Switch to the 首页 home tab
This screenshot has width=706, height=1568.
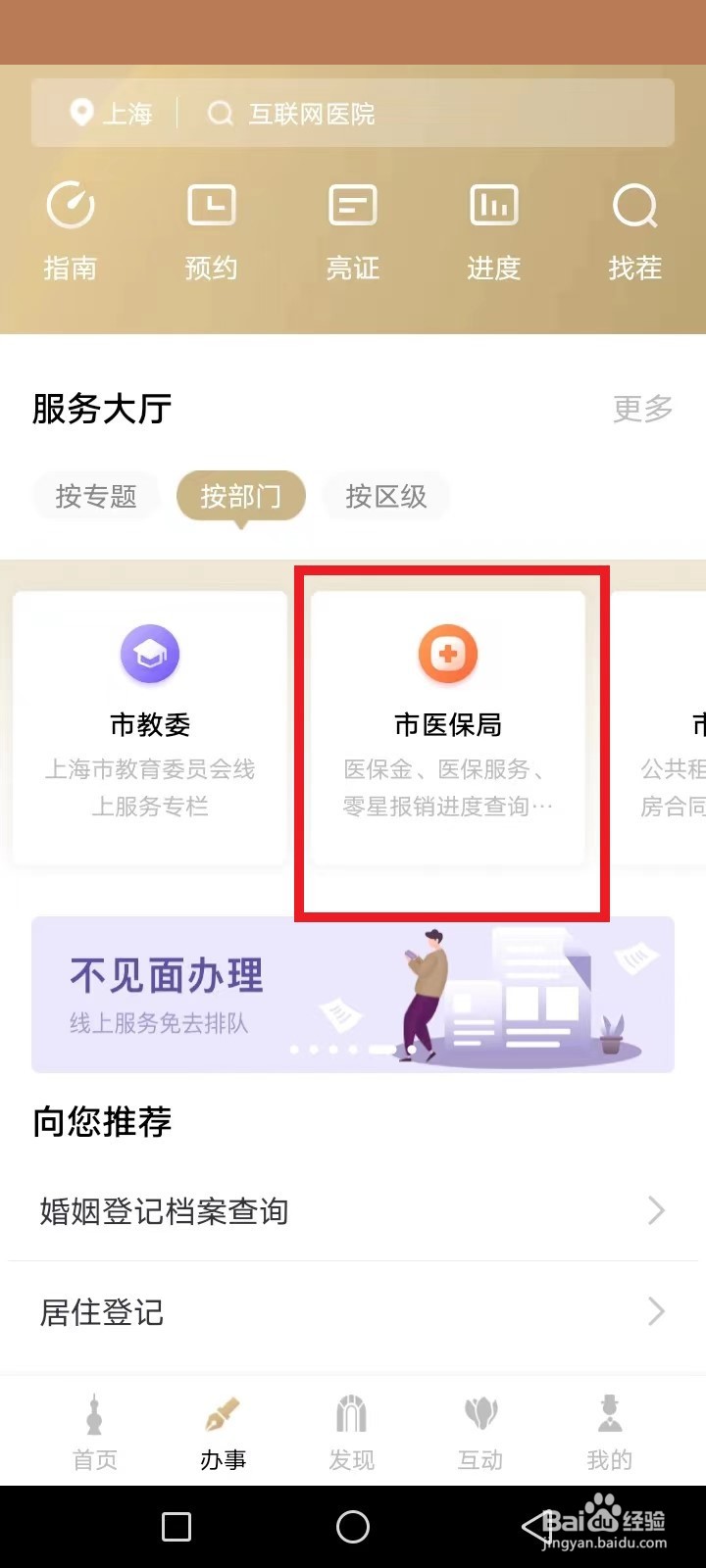95,1433
